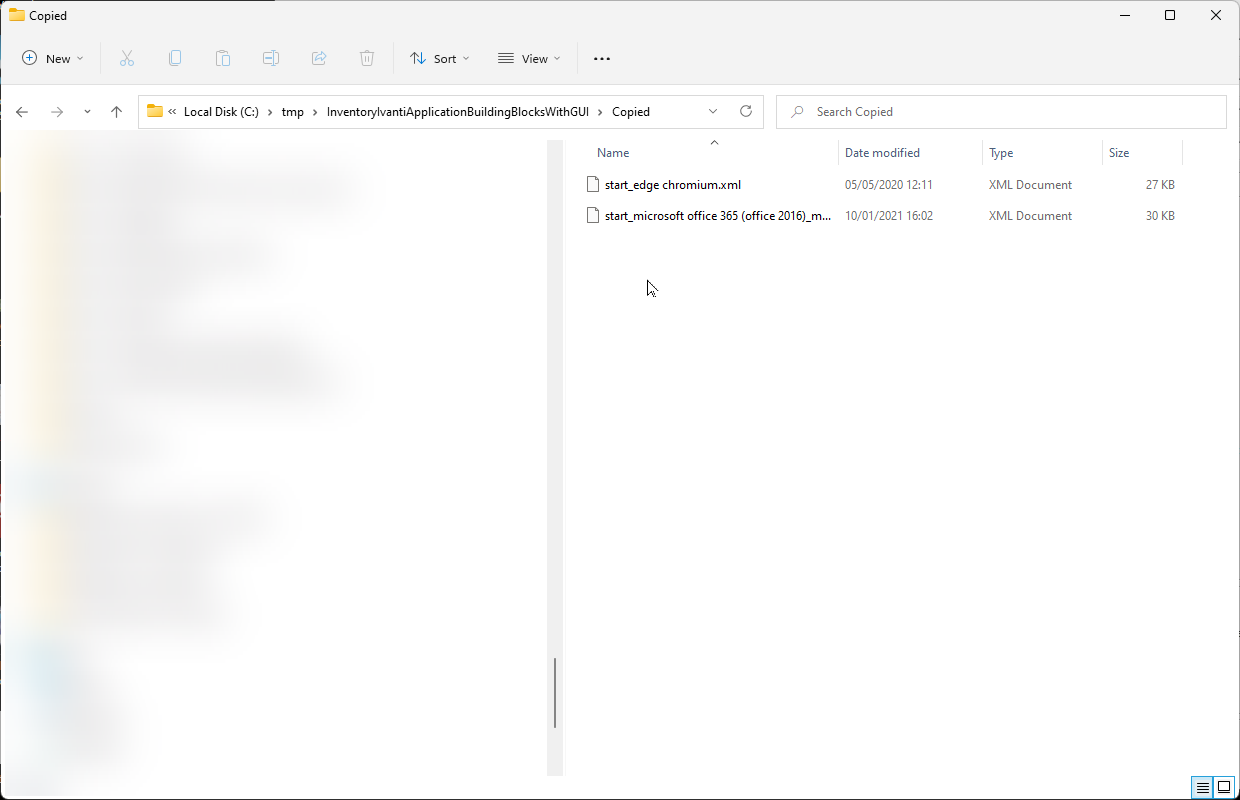Cut the selection using the scissors icon
This screenshot has height=800, width=1240.
(127, 58)
